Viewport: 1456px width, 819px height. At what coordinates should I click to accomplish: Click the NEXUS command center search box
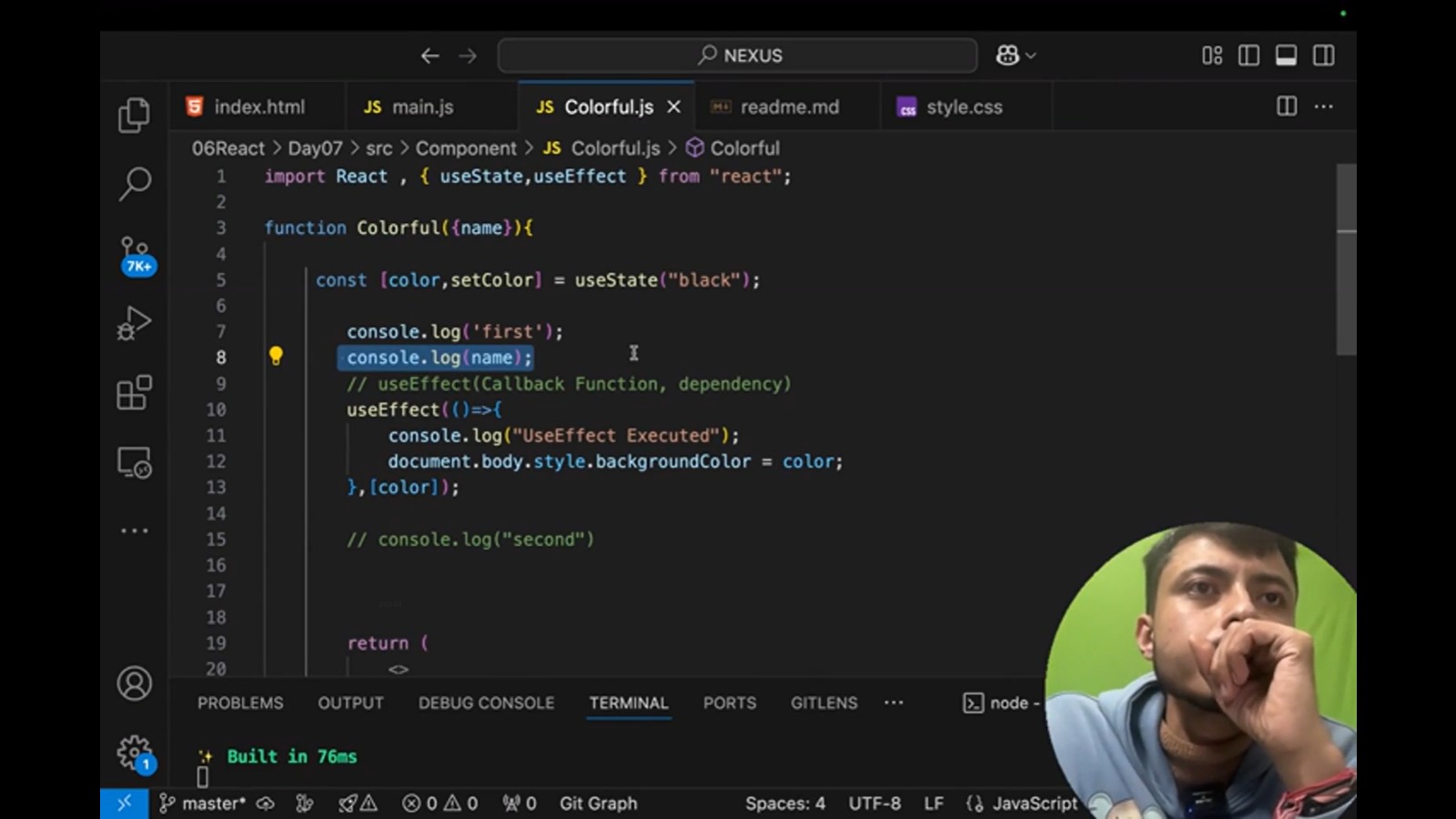pos(738,56)
